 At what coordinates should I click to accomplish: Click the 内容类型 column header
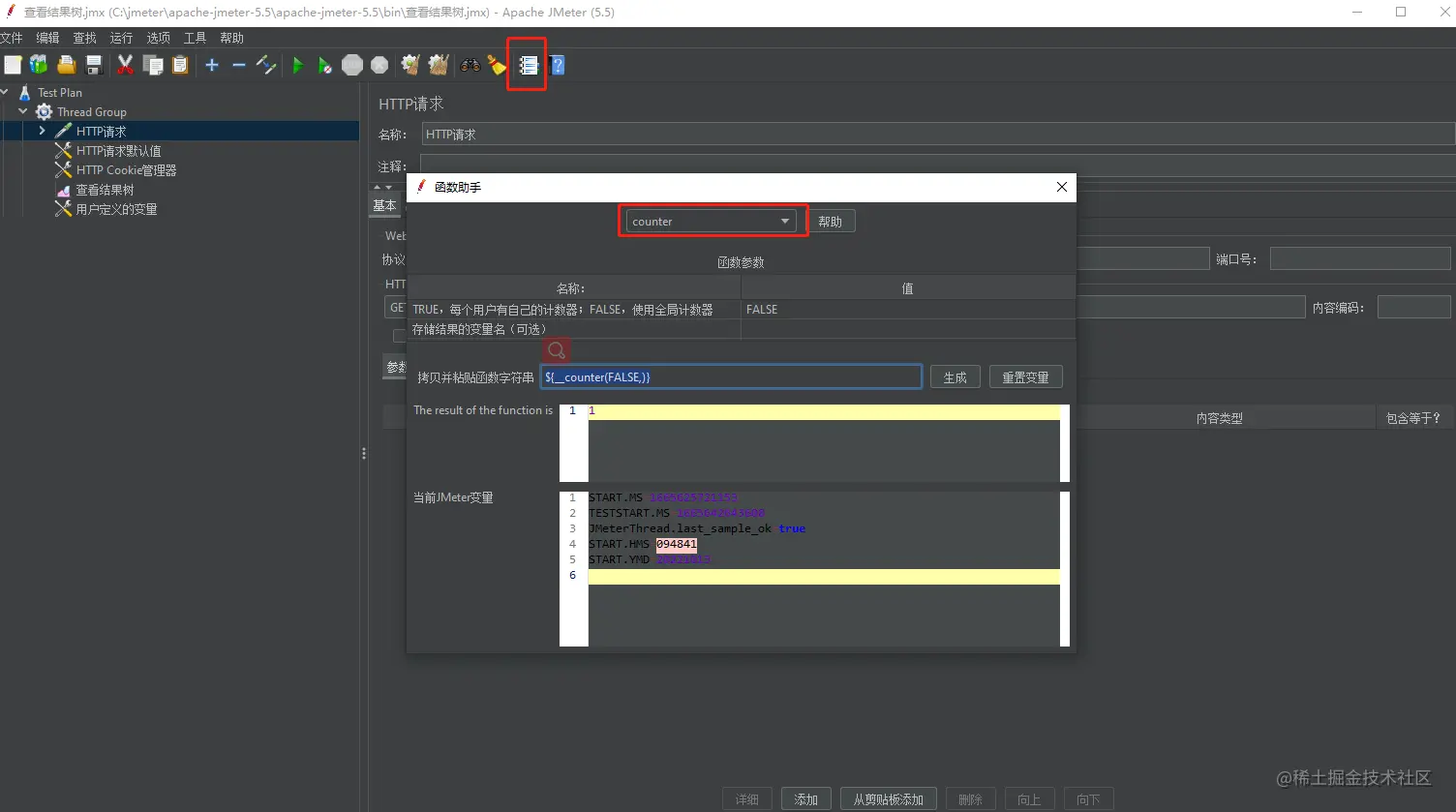[1219, 418]
